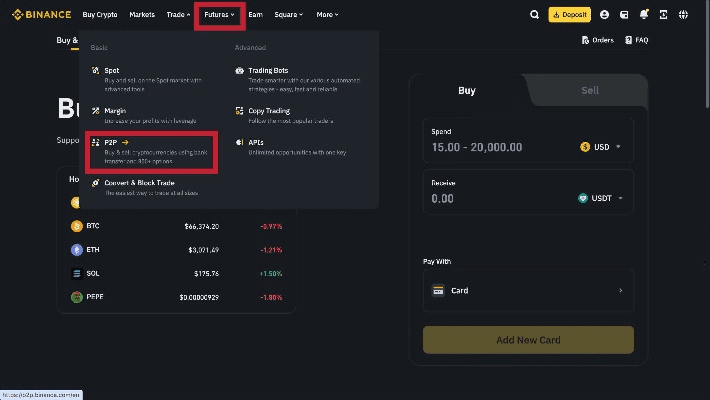Click the language globe icon
710x400 pixels.
coord(684,15)
